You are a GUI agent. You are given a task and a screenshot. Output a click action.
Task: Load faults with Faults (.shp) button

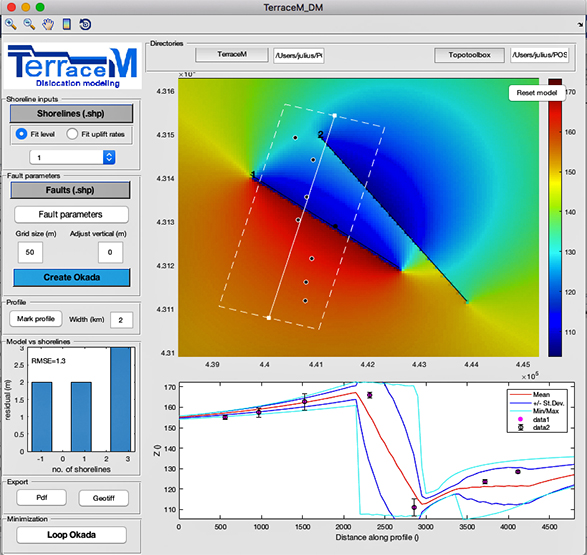[70, 190]
